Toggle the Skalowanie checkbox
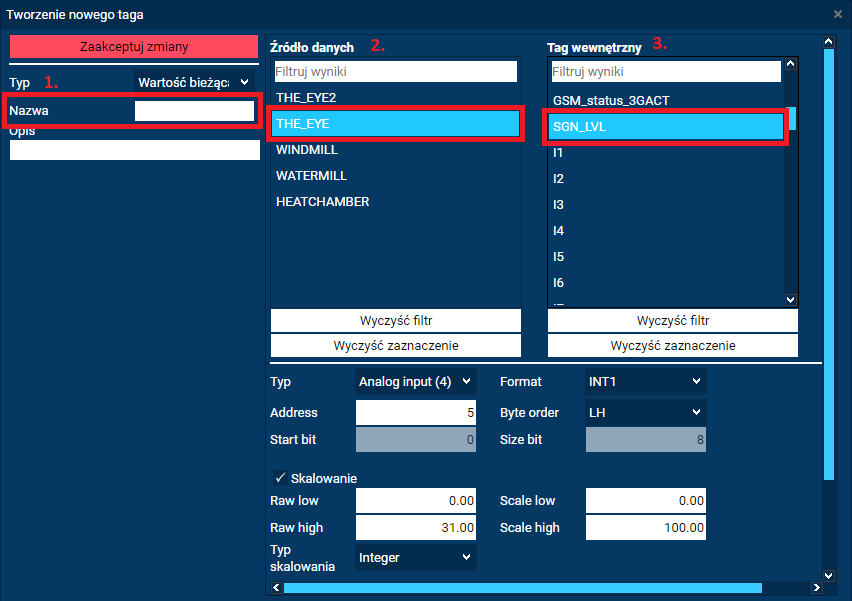The image size is (852, 601). [279, 478]
